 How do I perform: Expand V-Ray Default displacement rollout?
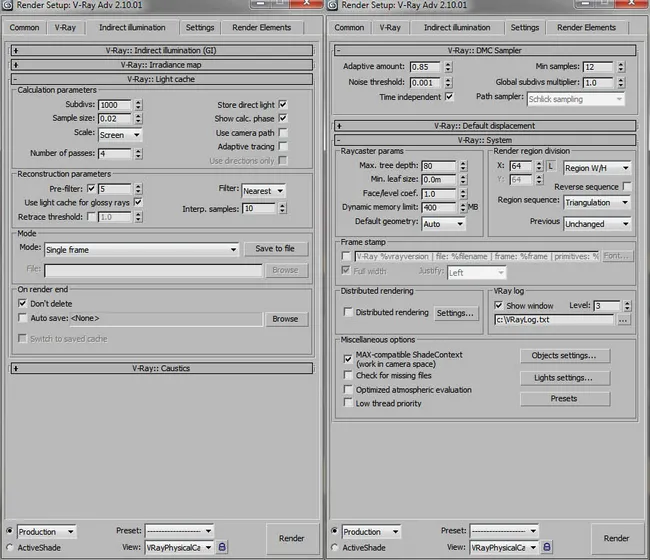pyautogui.click(x=485, y=126)
